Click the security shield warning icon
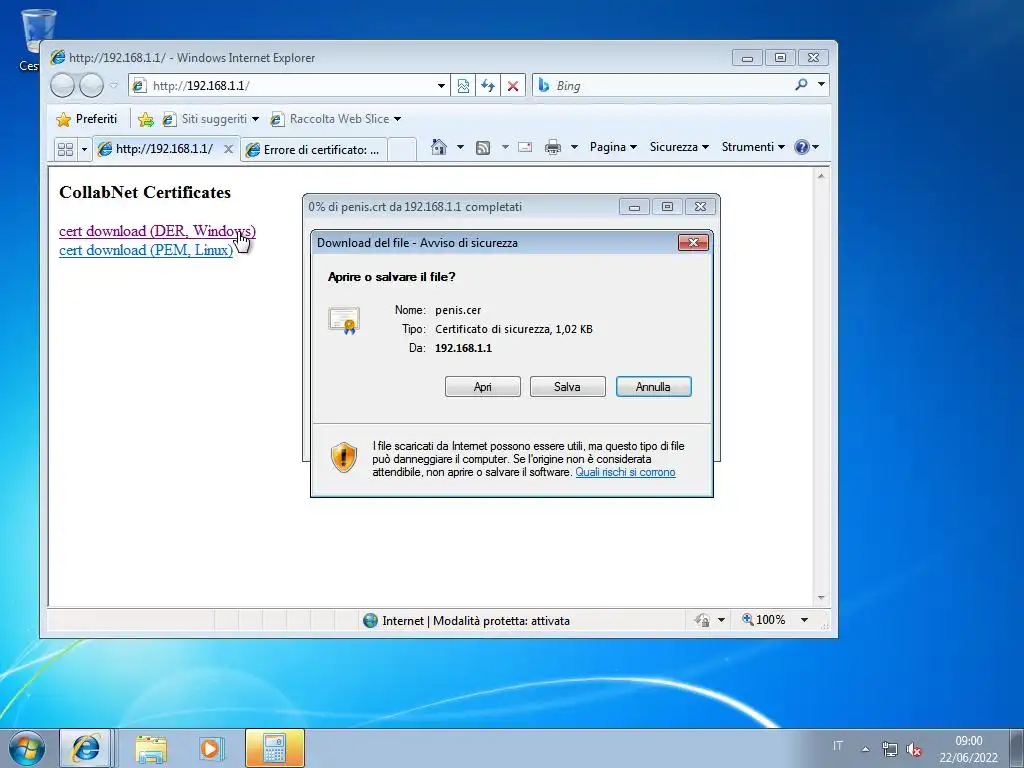1024x768 pixels. click(344, 457)
